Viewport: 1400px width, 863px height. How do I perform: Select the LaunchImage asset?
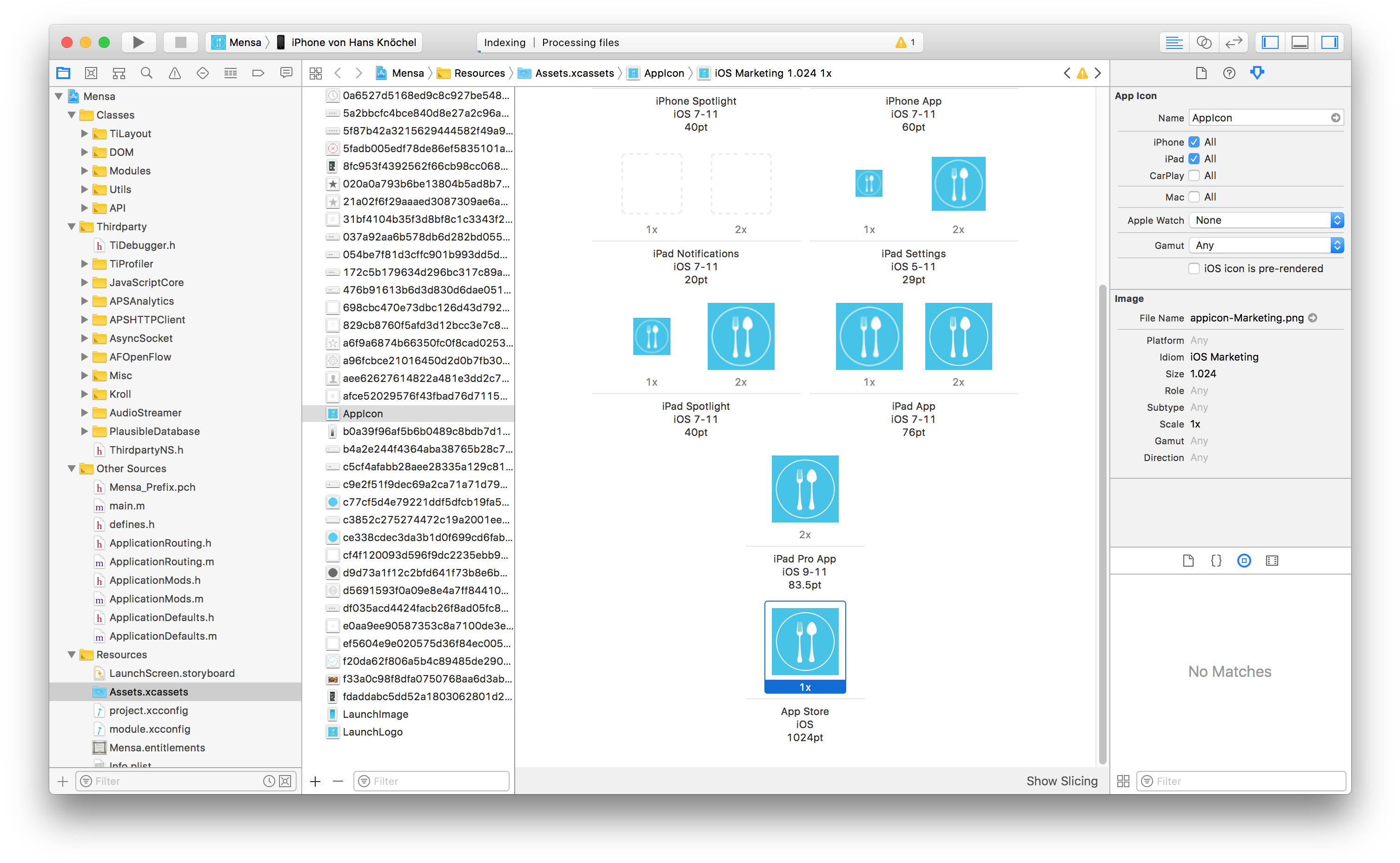point(375,714)
